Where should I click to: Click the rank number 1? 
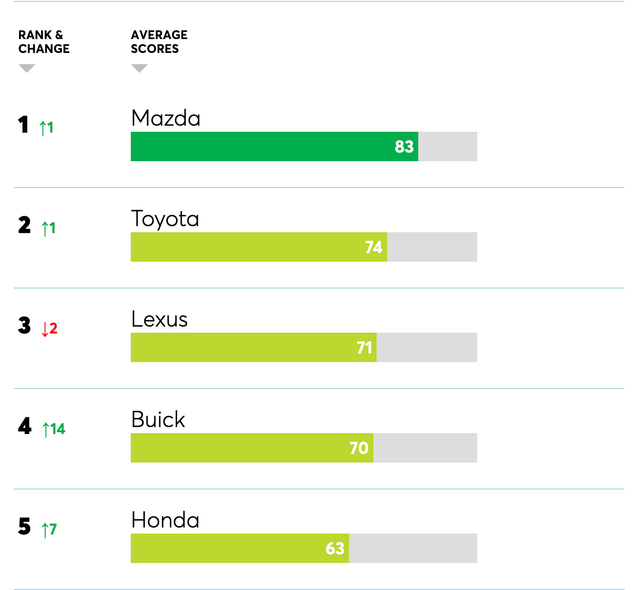pos(24,126)
